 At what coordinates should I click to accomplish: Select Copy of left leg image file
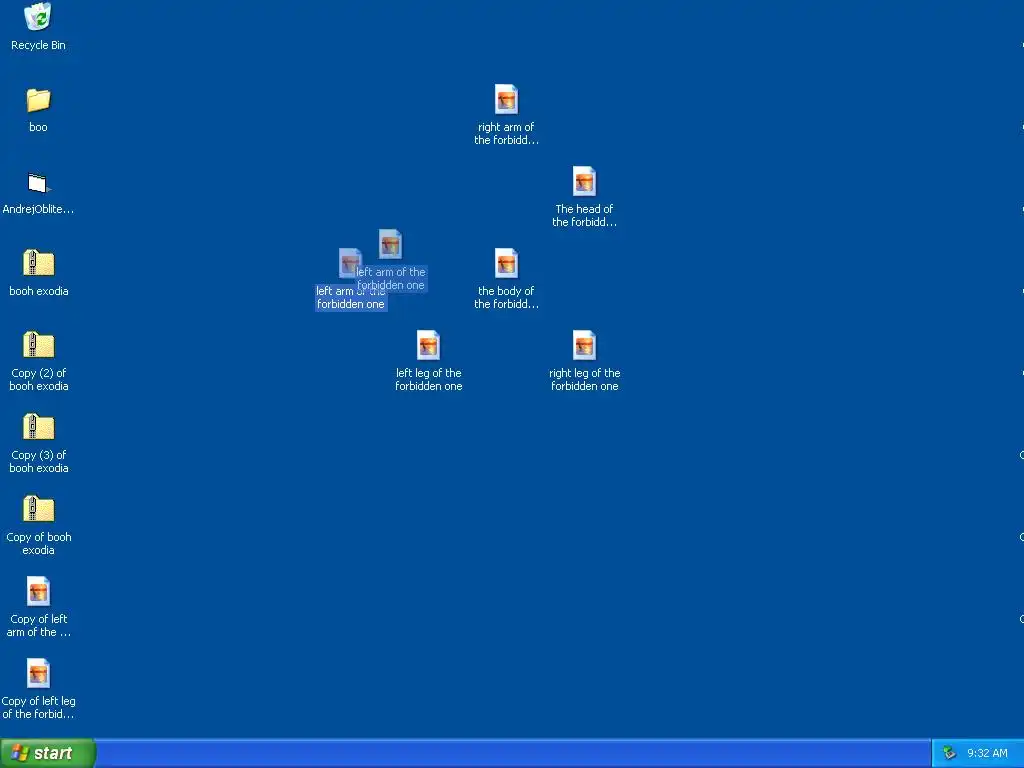coord(38,673)
